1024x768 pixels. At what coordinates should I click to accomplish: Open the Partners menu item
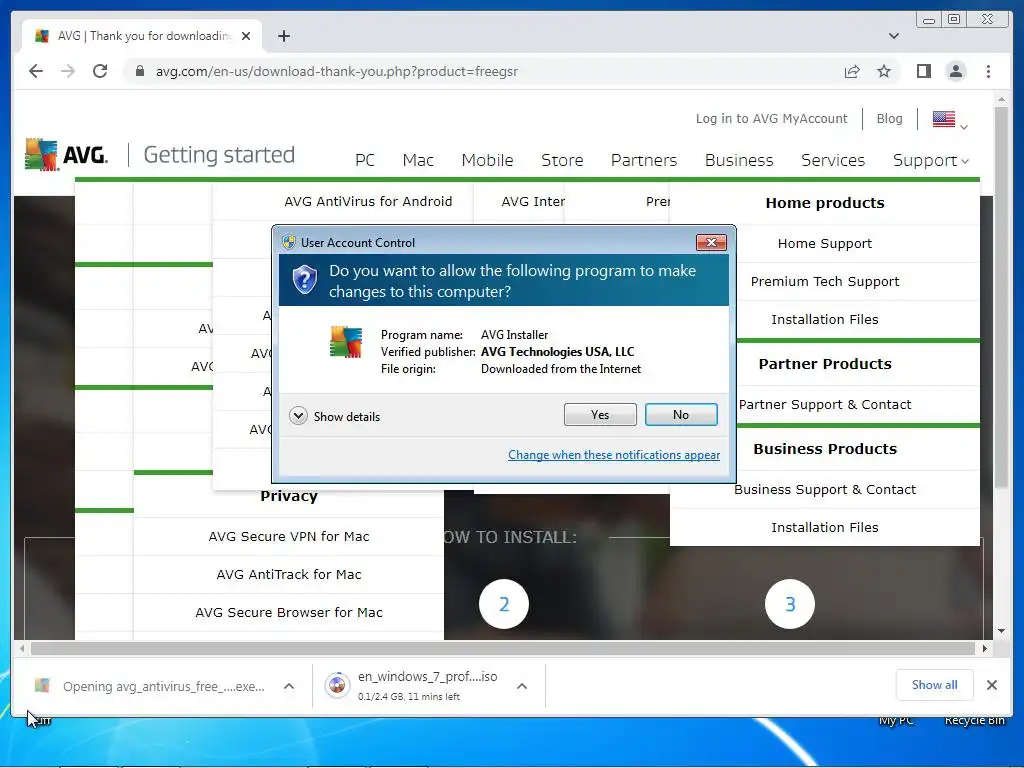coord(644,160)
